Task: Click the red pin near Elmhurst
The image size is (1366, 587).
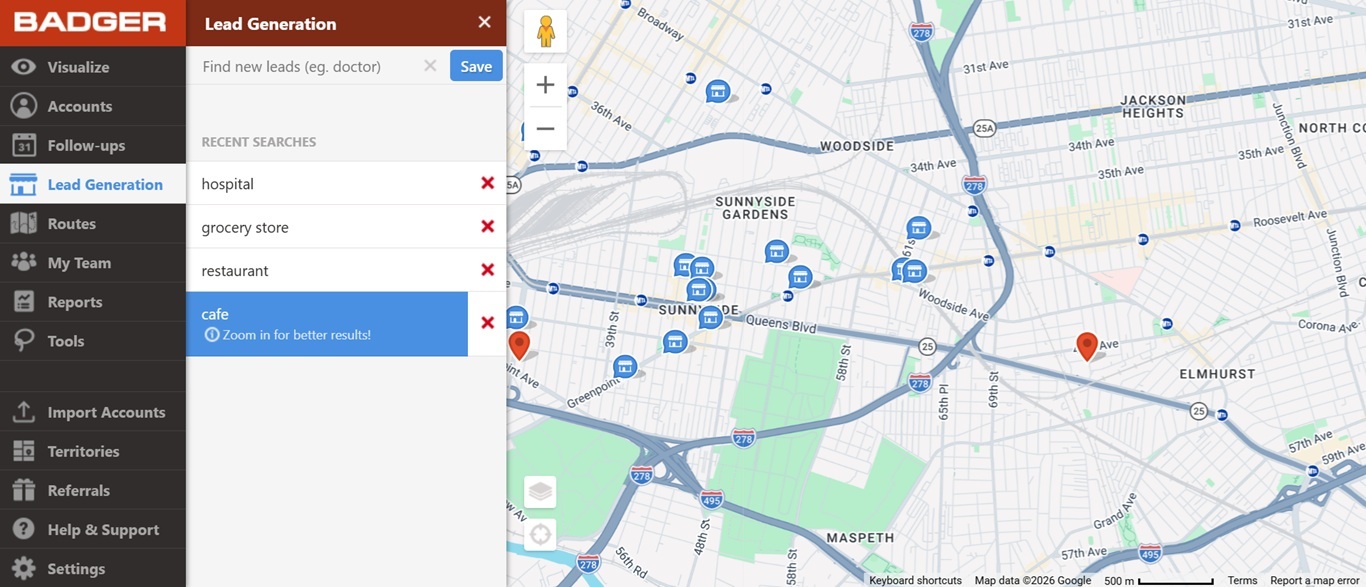Action: pos(1086,345)
